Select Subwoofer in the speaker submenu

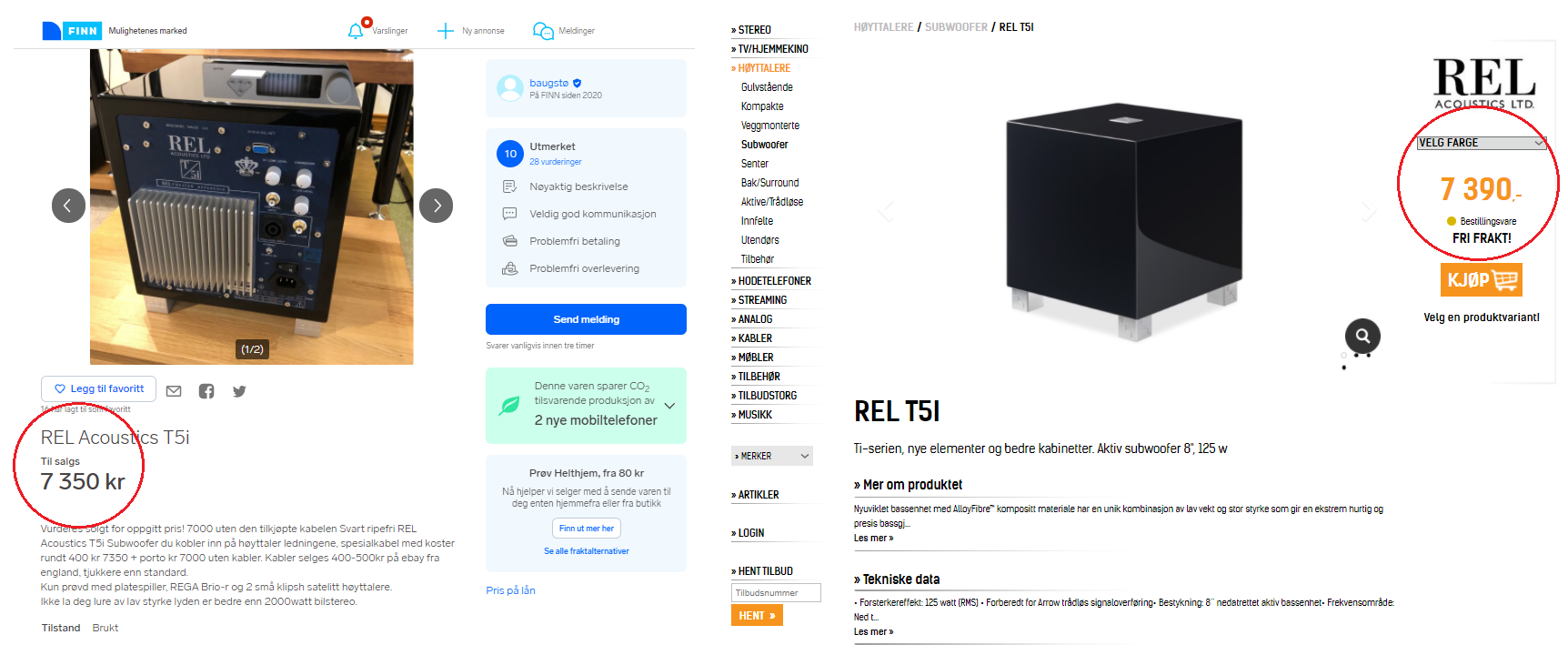pyautogui.click(x=765, y=145)
